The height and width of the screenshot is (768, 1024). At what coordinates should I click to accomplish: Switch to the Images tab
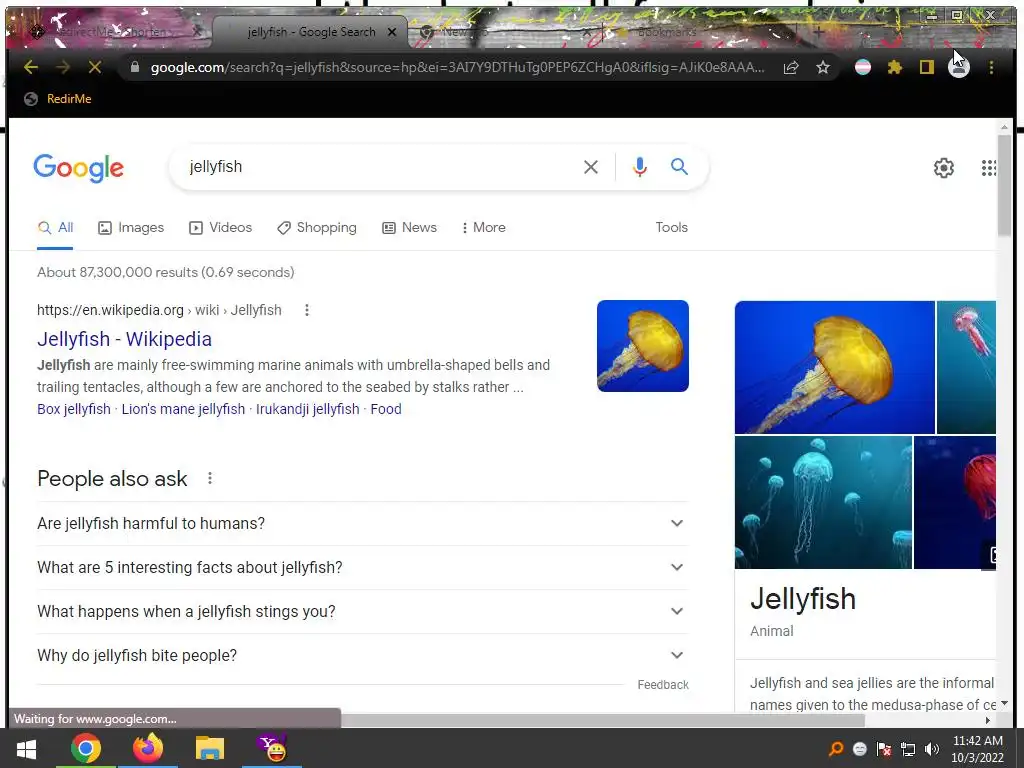coord(131,227)
